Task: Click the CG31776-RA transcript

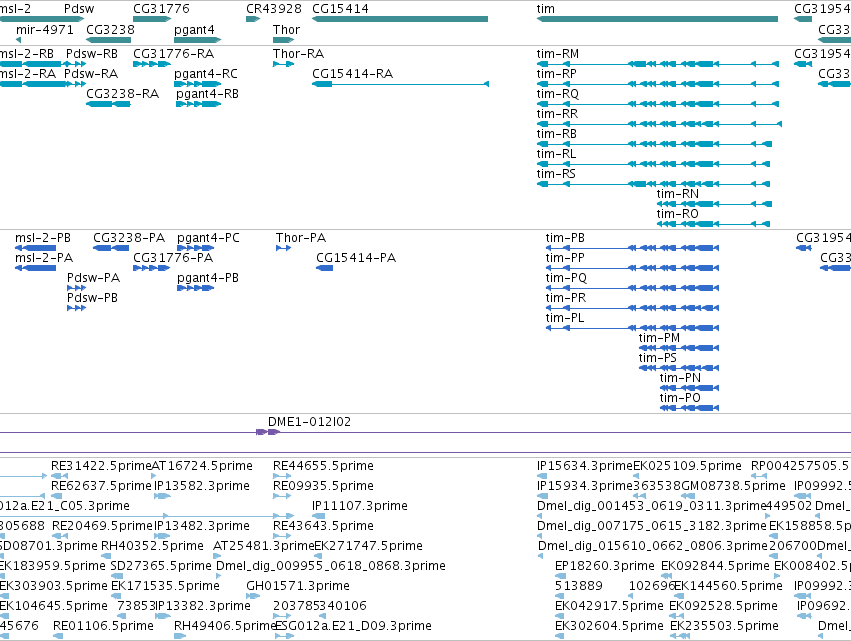Action: [152, 64]
